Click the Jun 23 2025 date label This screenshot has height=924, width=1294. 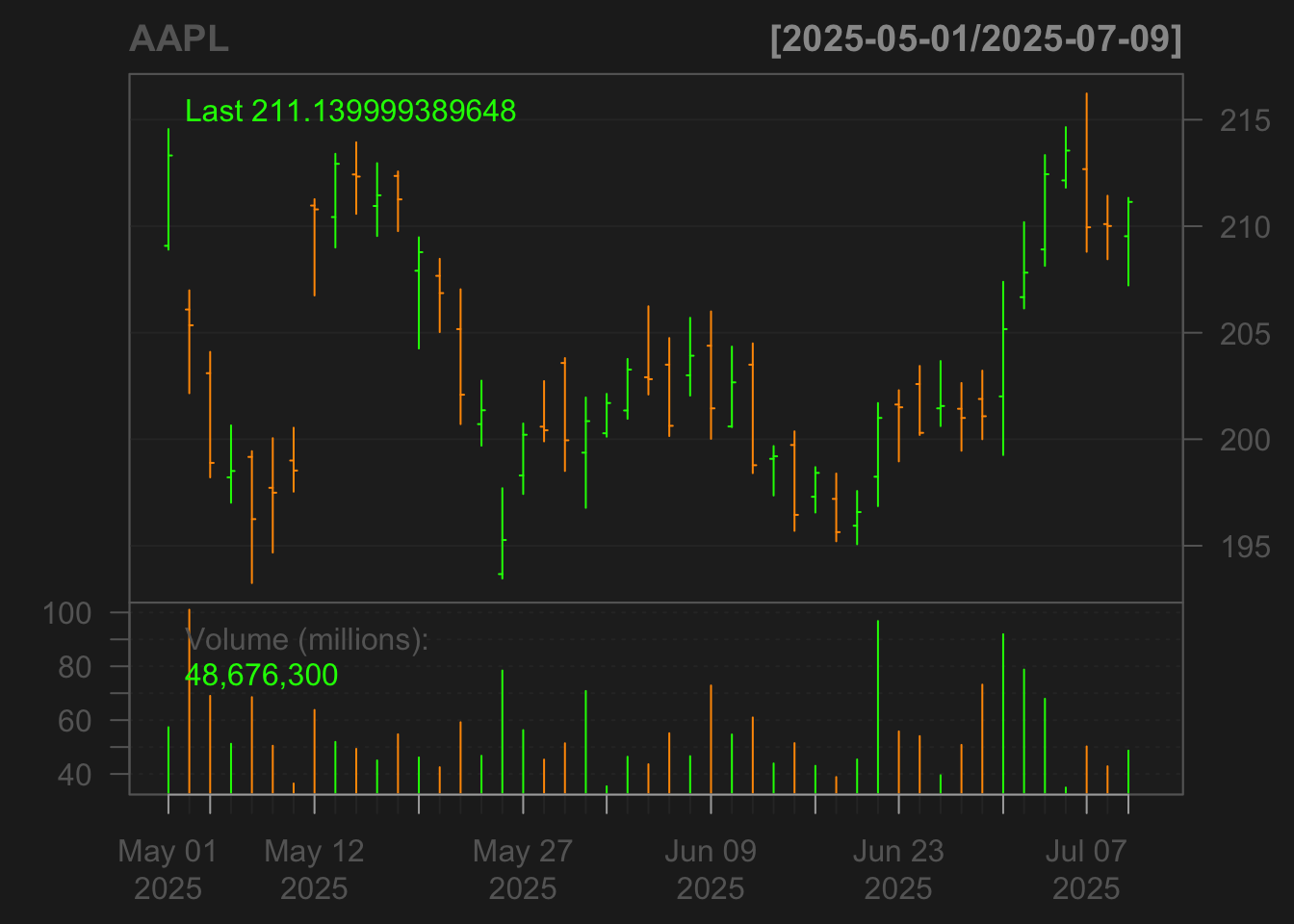coord(898,869)
